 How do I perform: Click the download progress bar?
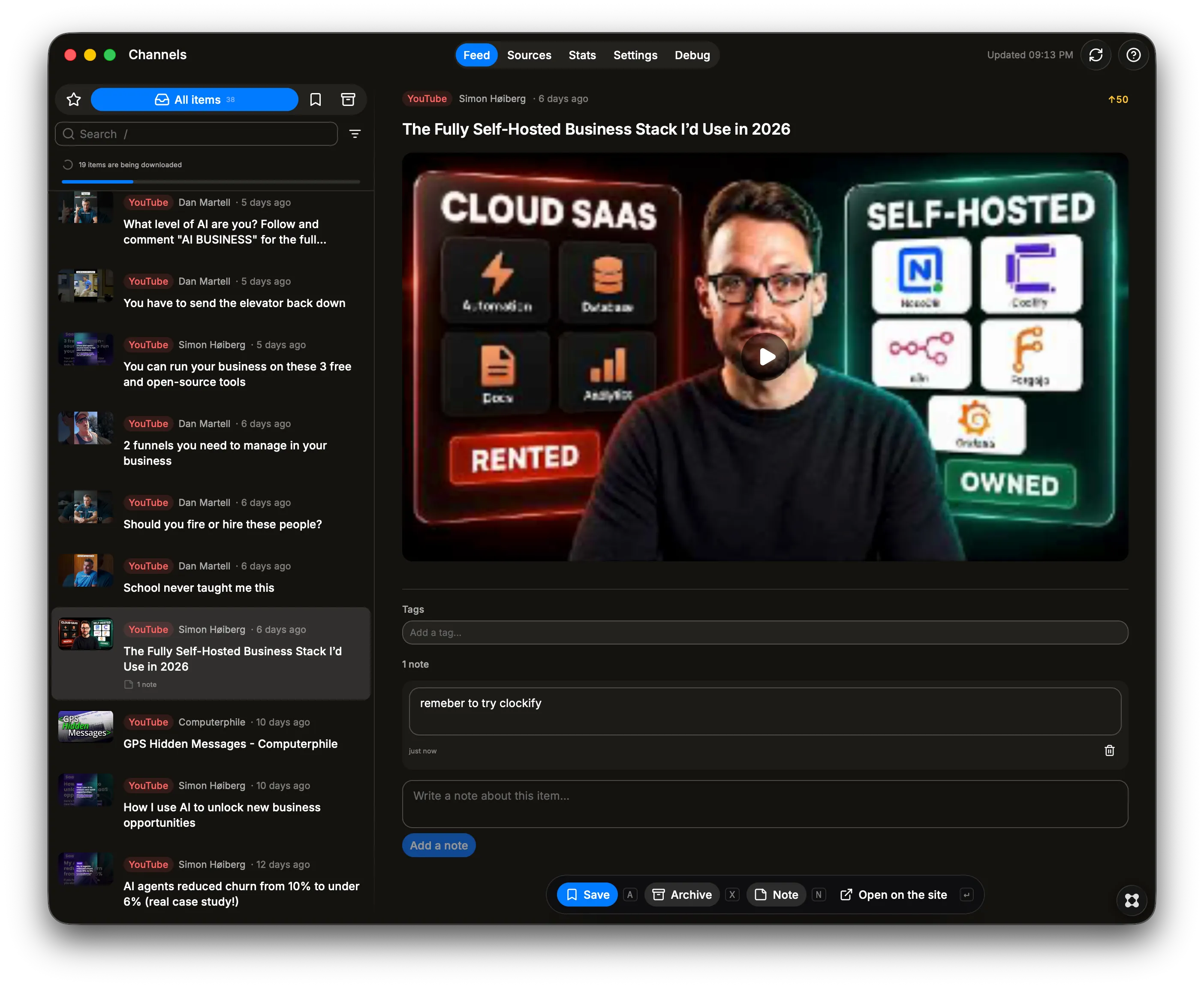[211, 182]
